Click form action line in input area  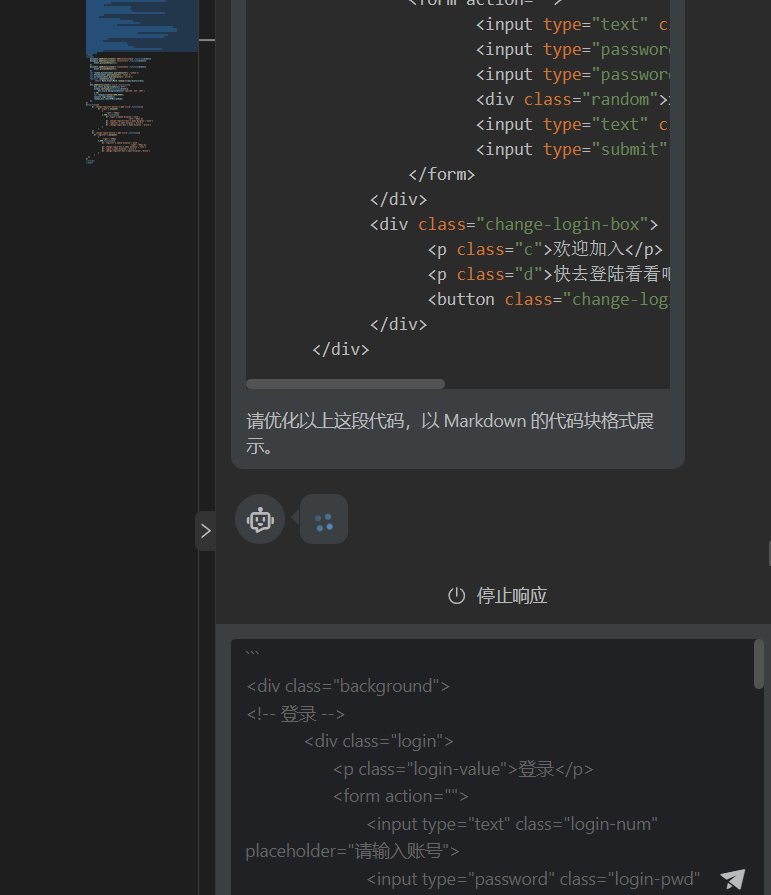(x=401, y=796)
